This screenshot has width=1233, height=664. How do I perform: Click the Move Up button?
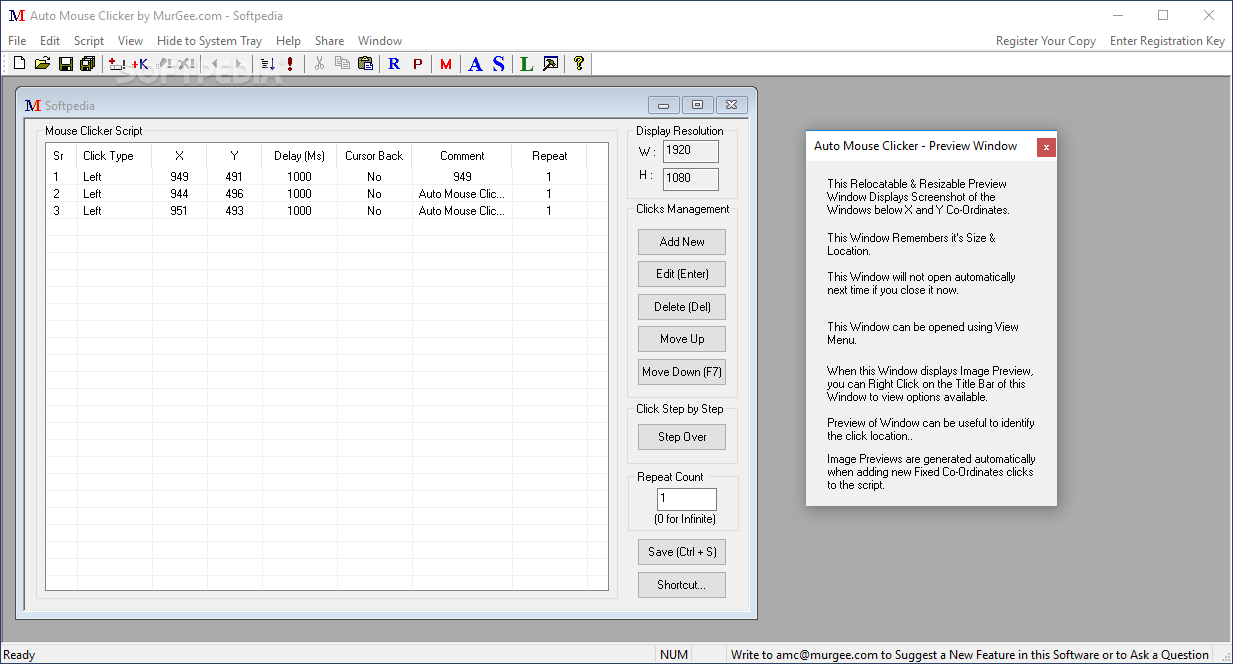(682, 339)
